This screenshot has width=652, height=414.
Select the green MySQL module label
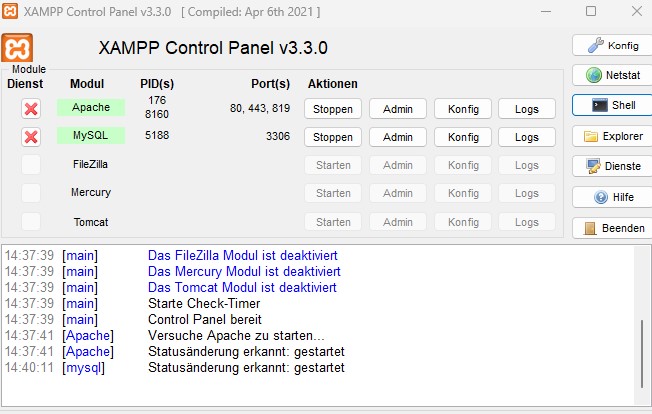tap(91, 136)
